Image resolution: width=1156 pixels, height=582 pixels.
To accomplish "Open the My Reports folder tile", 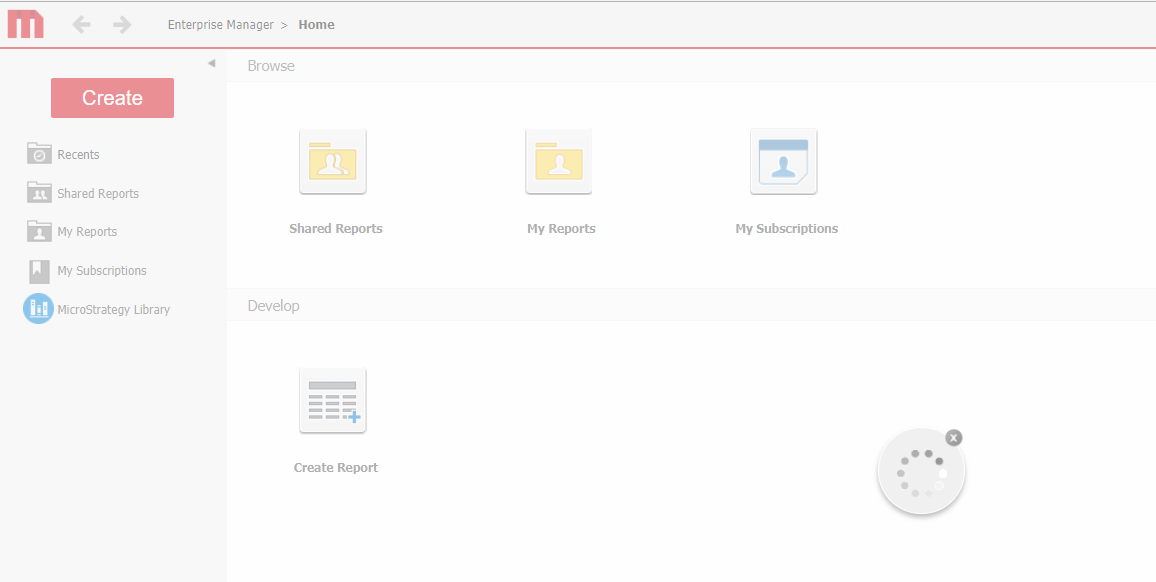I will [x=558, y=161].
